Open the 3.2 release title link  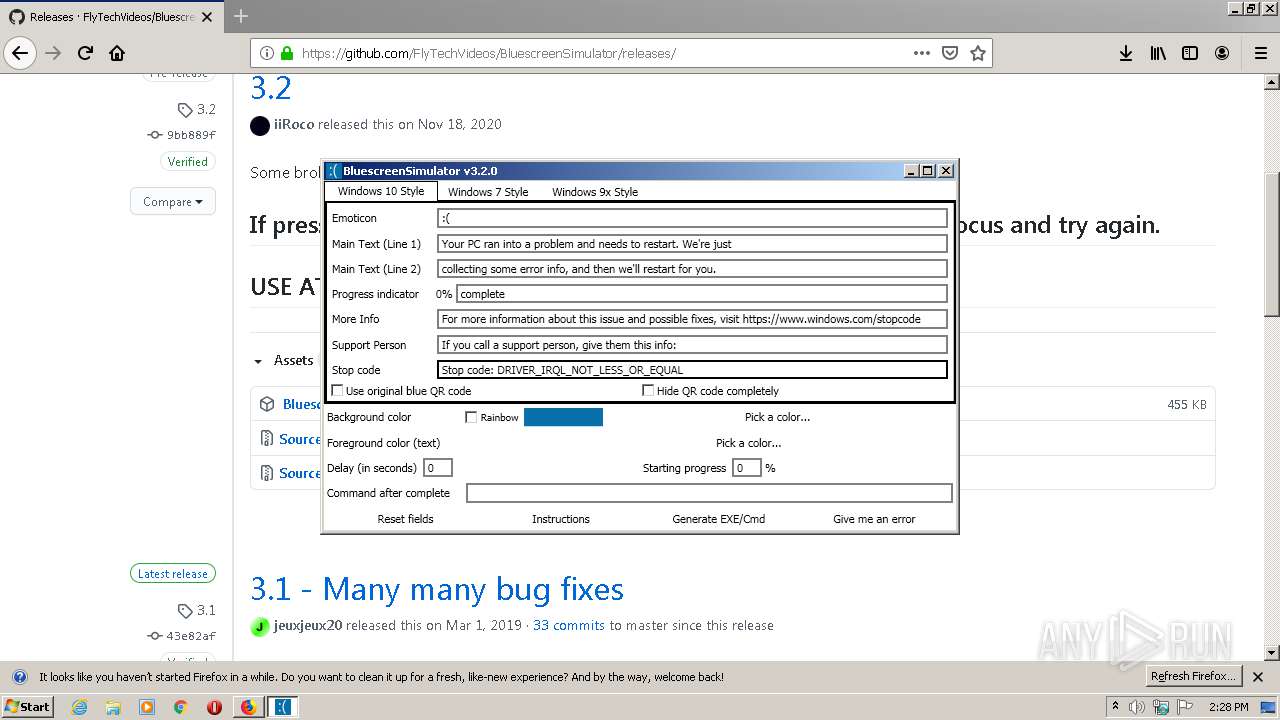point(271,88)
